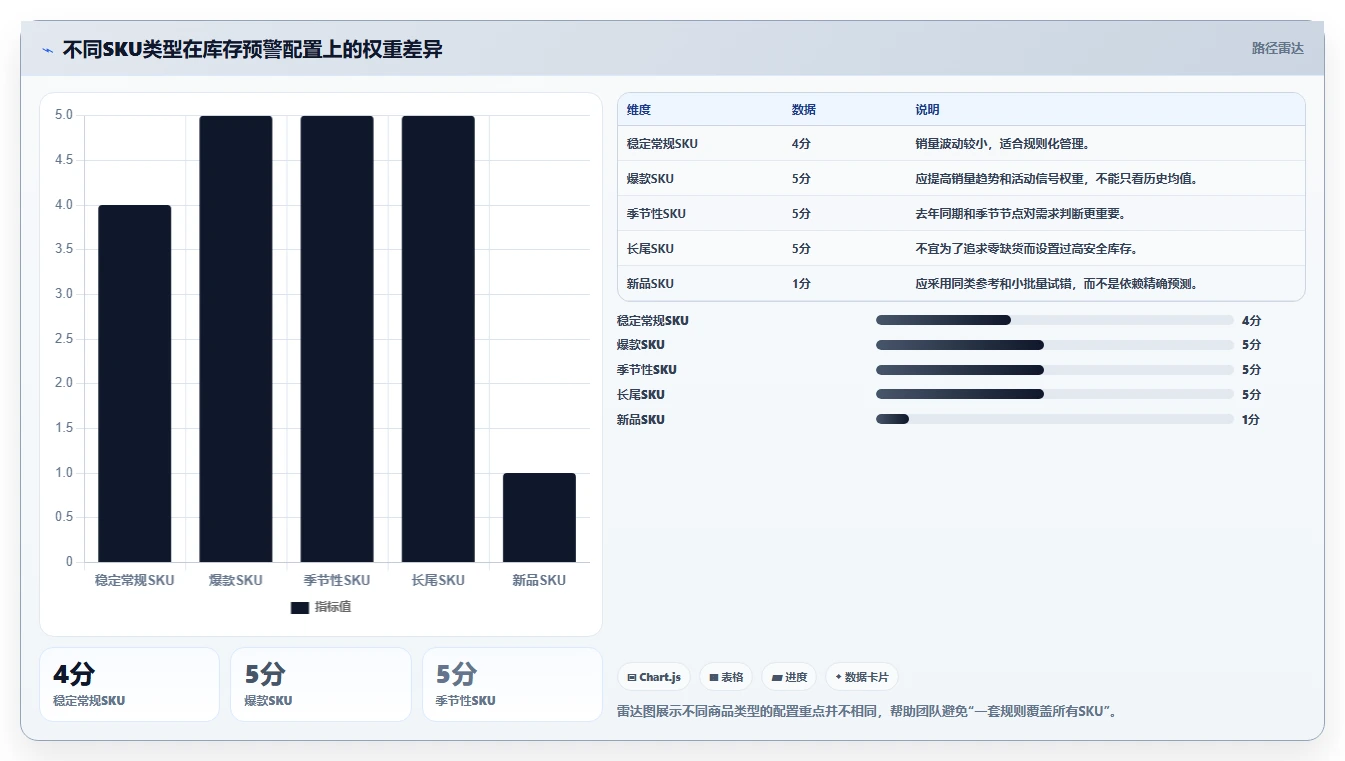Click the 表格 chip
1345x761 pixels.
[x=726, y=677]
